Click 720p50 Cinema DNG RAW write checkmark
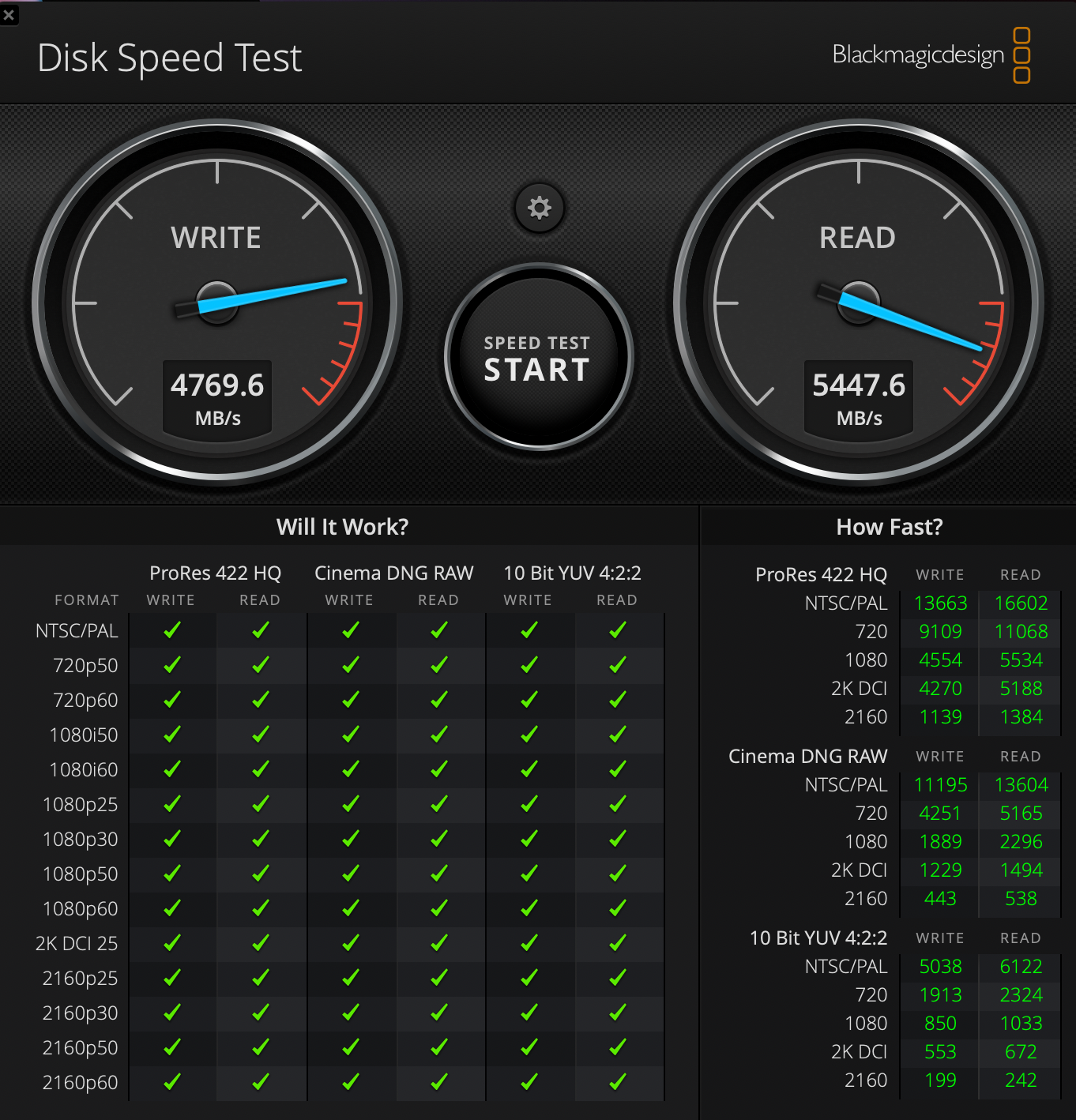 (350, 664)
